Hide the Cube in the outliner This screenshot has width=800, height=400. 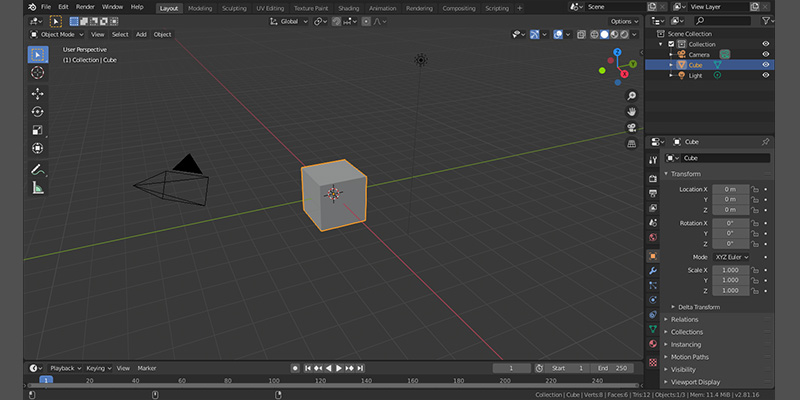[766, 65]
